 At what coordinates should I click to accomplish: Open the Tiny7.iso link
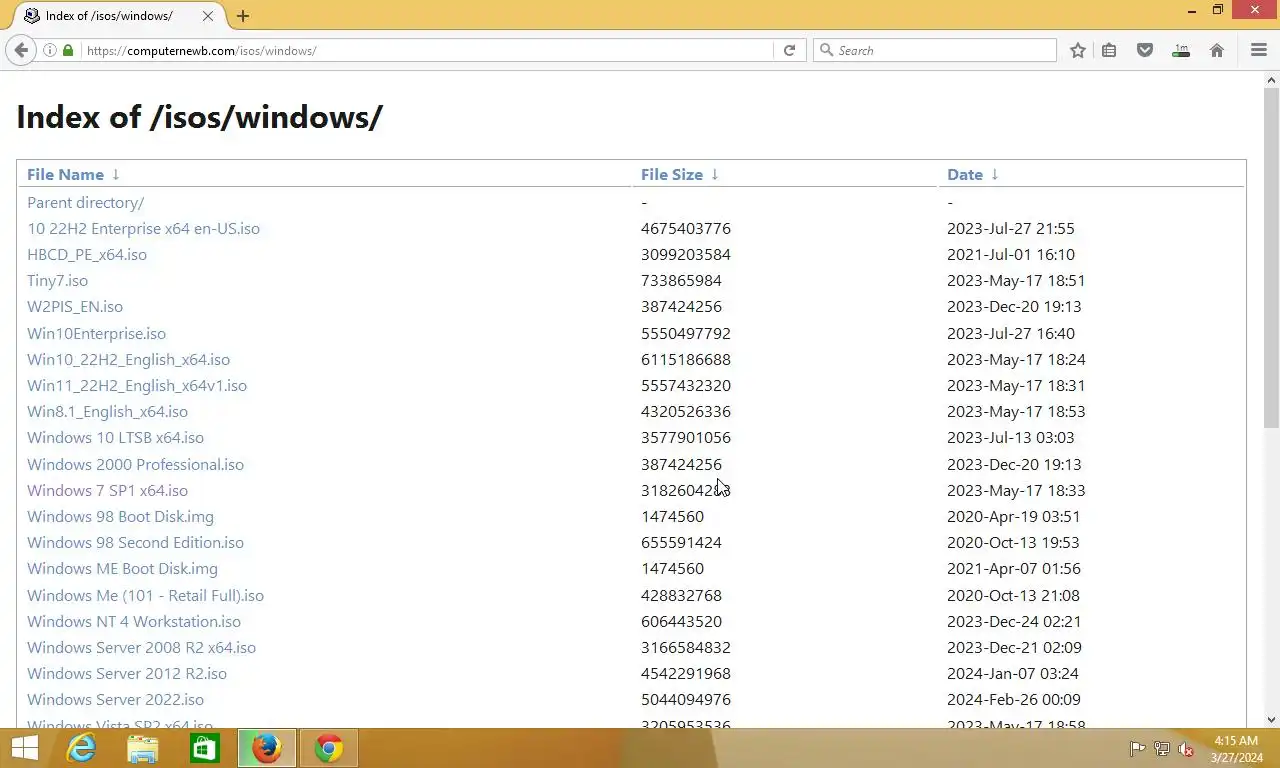[57, 280]
